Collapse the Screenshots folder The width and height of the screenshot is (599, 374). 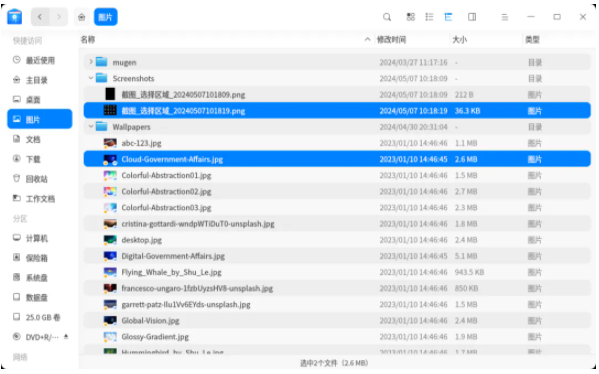click(x=91, y=78)
